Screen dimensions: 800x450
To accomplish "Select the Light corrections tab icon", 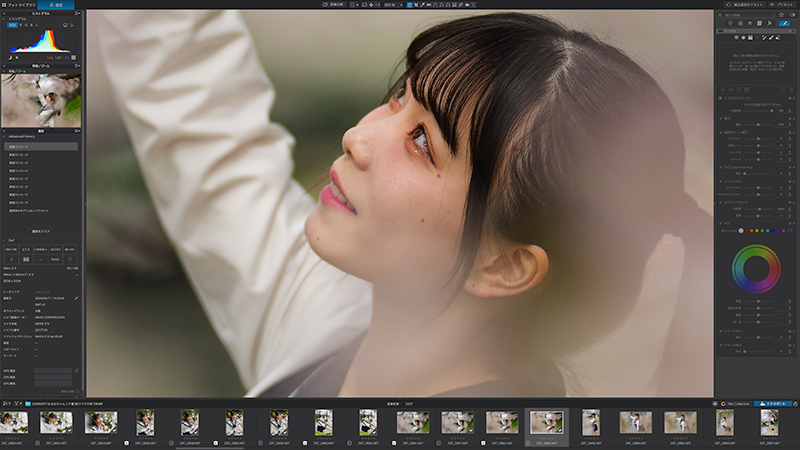I will coord(730,23).
